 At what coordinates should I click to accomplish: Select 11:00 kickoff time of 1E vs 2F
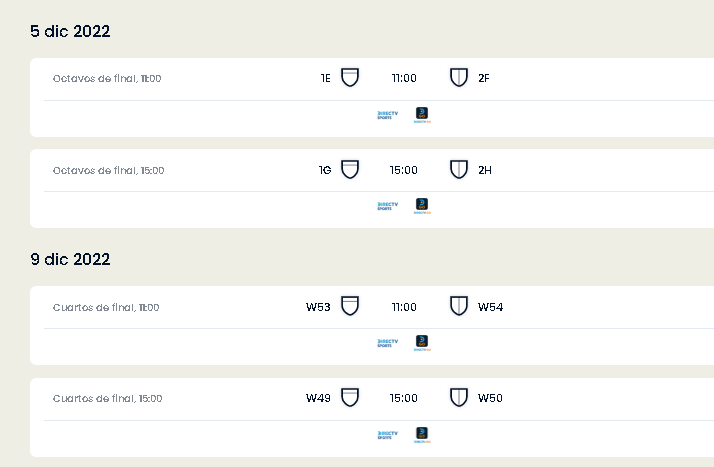coord(404,78)
